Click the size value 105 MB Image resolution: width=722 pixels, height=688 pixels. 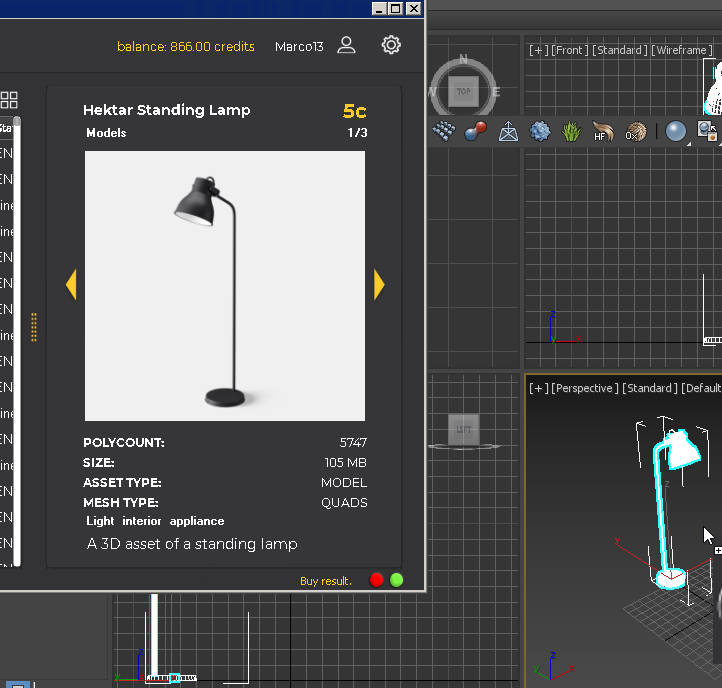point(345,463)
